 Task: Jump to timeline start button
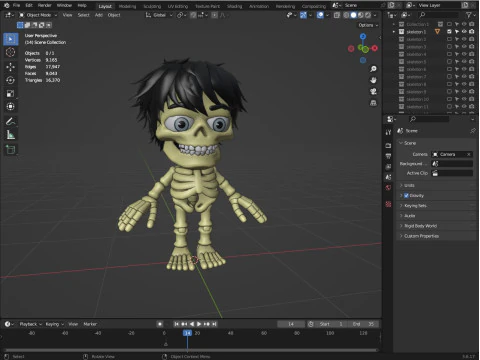[x=177, y=324]
